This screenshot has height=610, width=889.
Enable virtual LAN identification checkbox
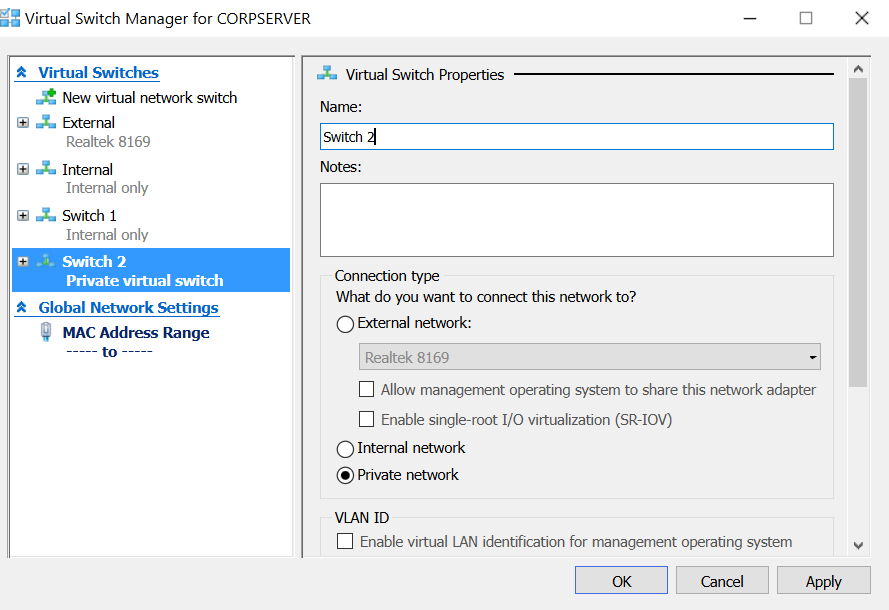tap(345, 541)
